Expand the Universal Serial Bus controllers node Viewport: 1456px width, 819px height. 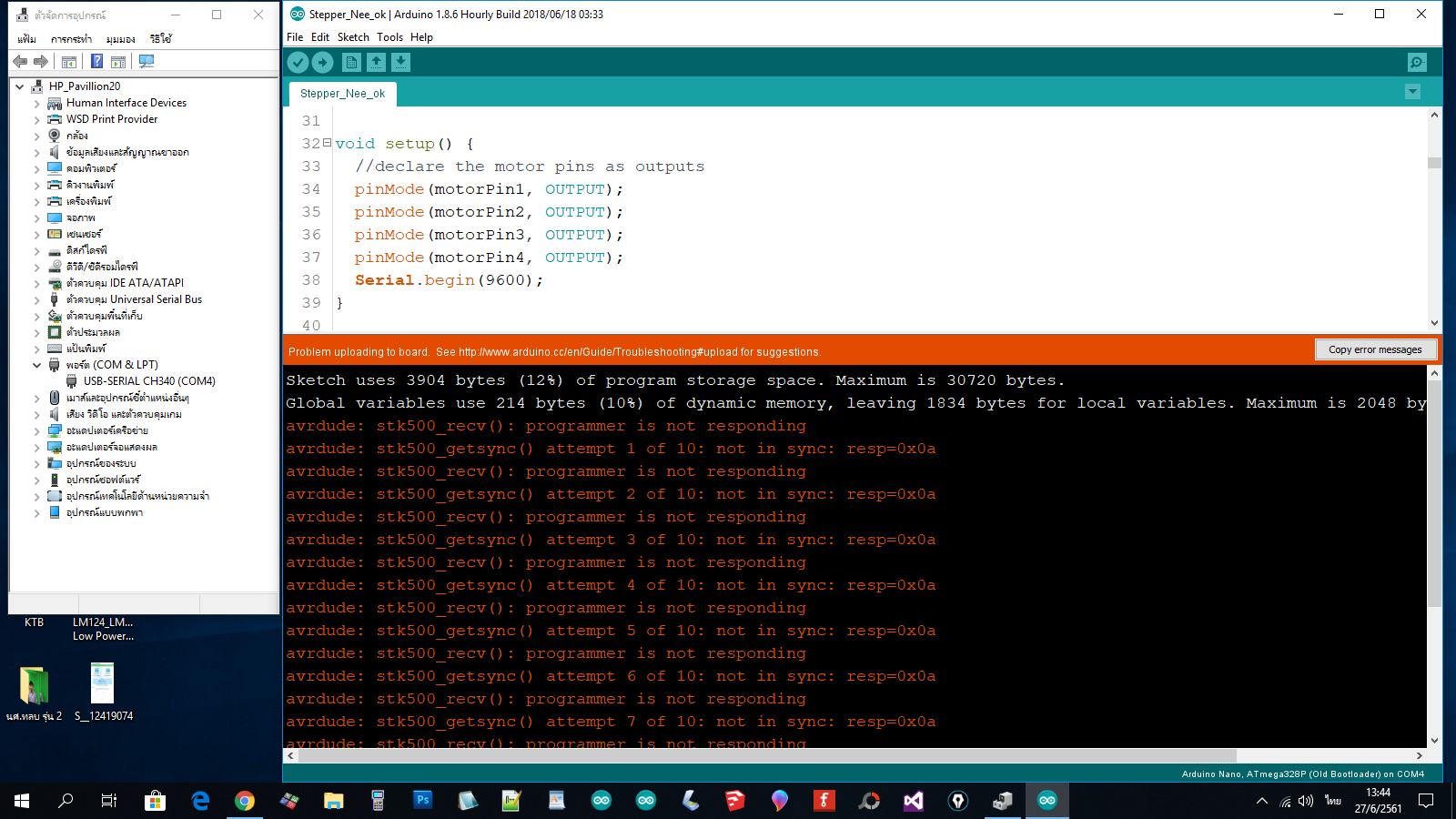pyautogui.click(x=36, y=299)
